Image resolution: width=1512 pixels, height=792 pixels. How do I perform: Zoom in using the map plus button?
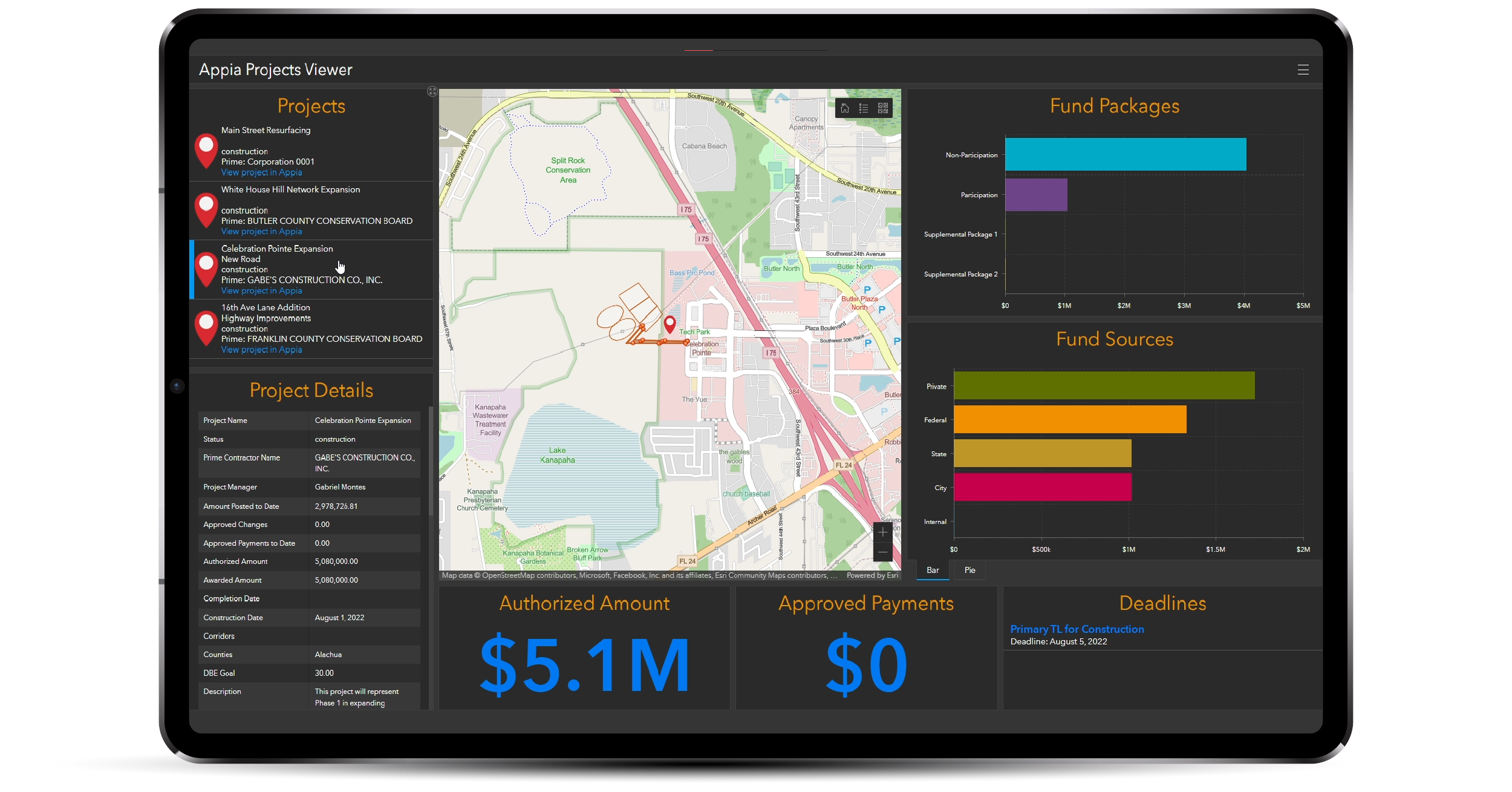[x=882, y=532]
